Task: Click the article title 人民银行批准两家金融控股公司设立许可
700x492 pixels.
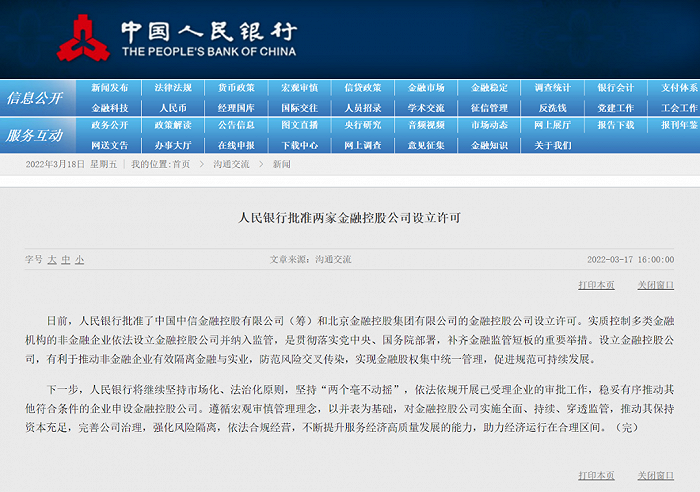Action: tap(350, 218)
